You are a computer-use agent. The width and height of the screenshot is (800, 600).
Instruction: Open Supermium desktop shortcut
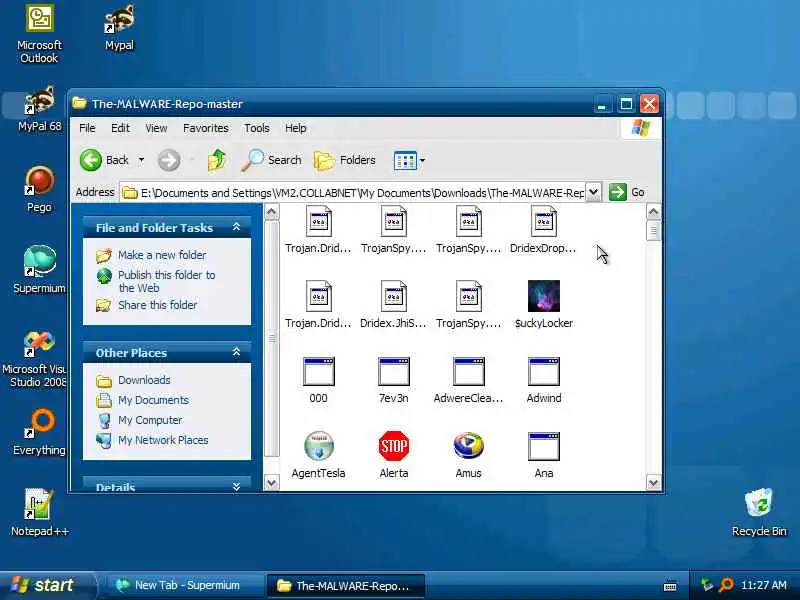pyautogui.click(x=39, y=270)
